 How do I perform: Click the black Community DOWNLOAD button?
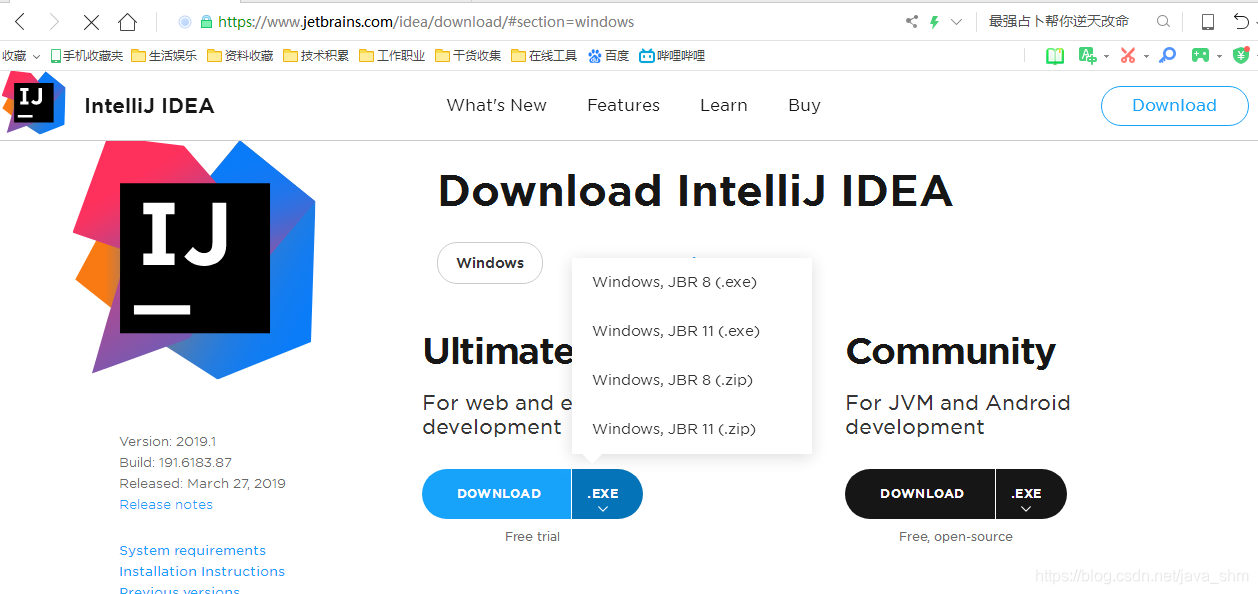[x=921, y=494]
